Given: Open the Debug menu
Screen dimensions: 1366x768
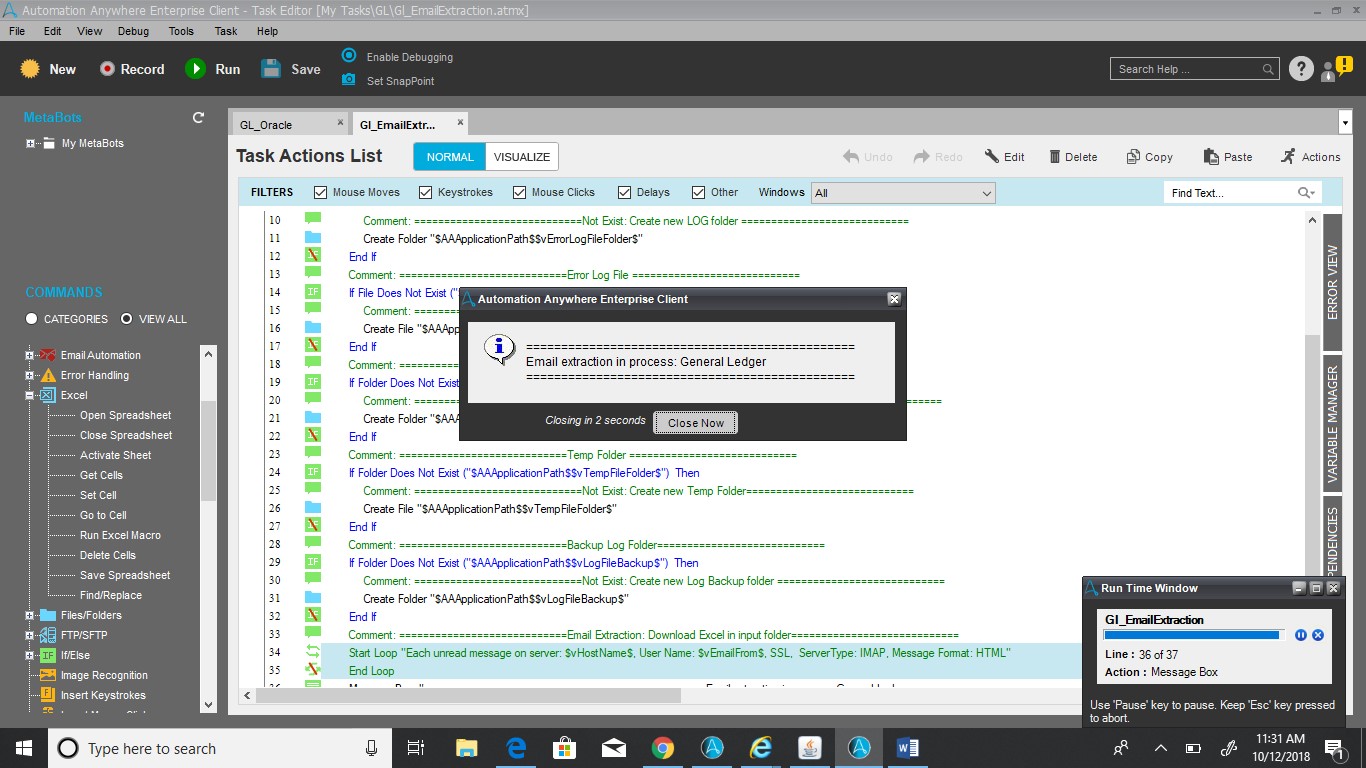Looking at the screenshot, I should point(133,31).
